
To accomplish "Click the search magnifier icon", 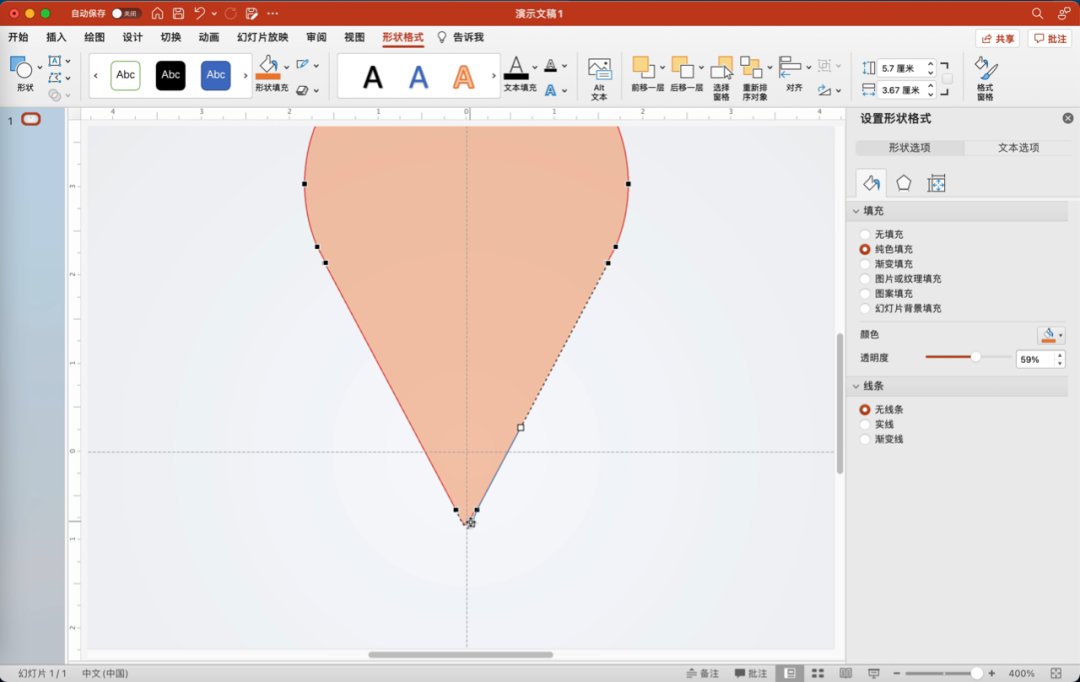I will click(x=1037, y=13).
